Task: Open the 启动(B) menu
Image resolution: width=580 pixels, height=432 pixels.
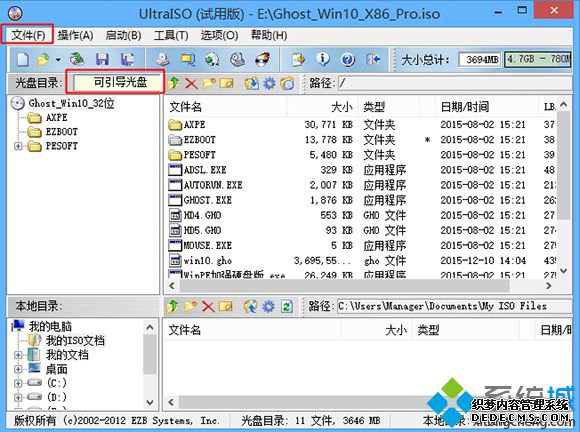Action: pyautogui.click(x=123, y=35)
